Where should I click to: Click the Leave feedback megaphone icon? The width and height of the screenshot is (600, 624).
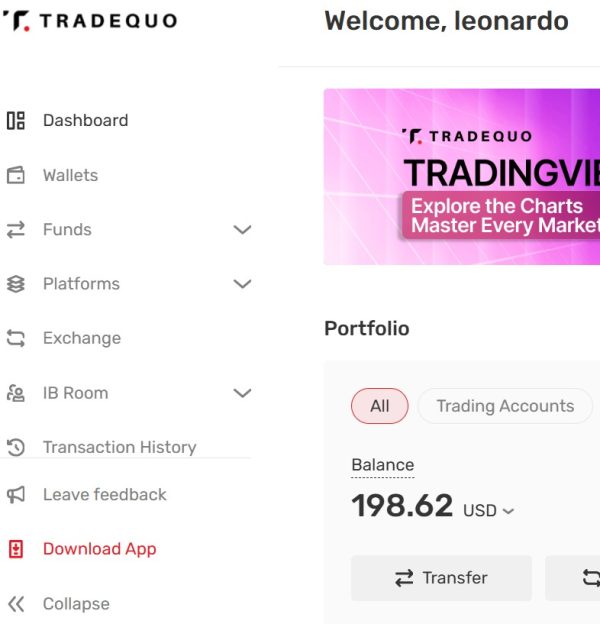[16, 495]
